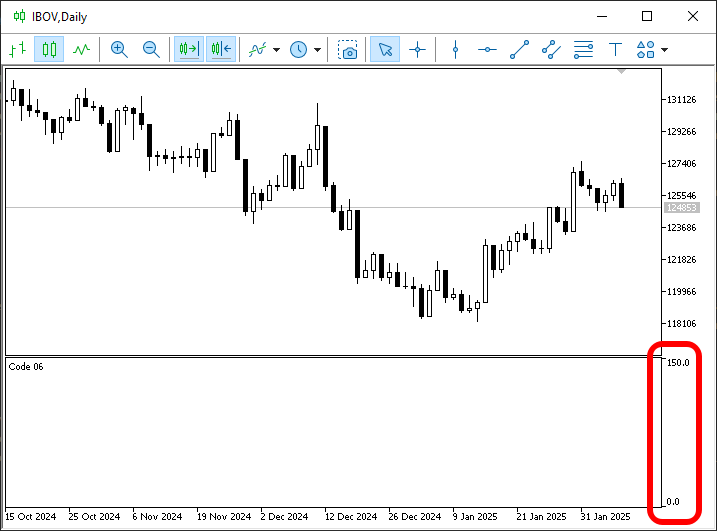
Task: Select the arrow cursor tool
Action: coord(385,49)
